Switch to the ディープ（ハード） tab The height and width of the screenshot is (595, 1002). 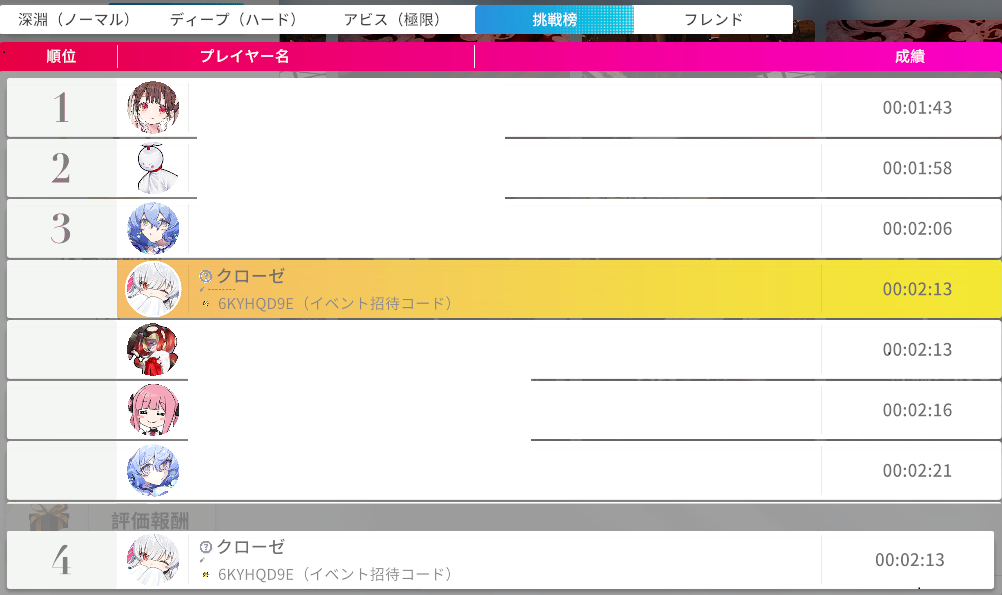click(x=233, y=20)
